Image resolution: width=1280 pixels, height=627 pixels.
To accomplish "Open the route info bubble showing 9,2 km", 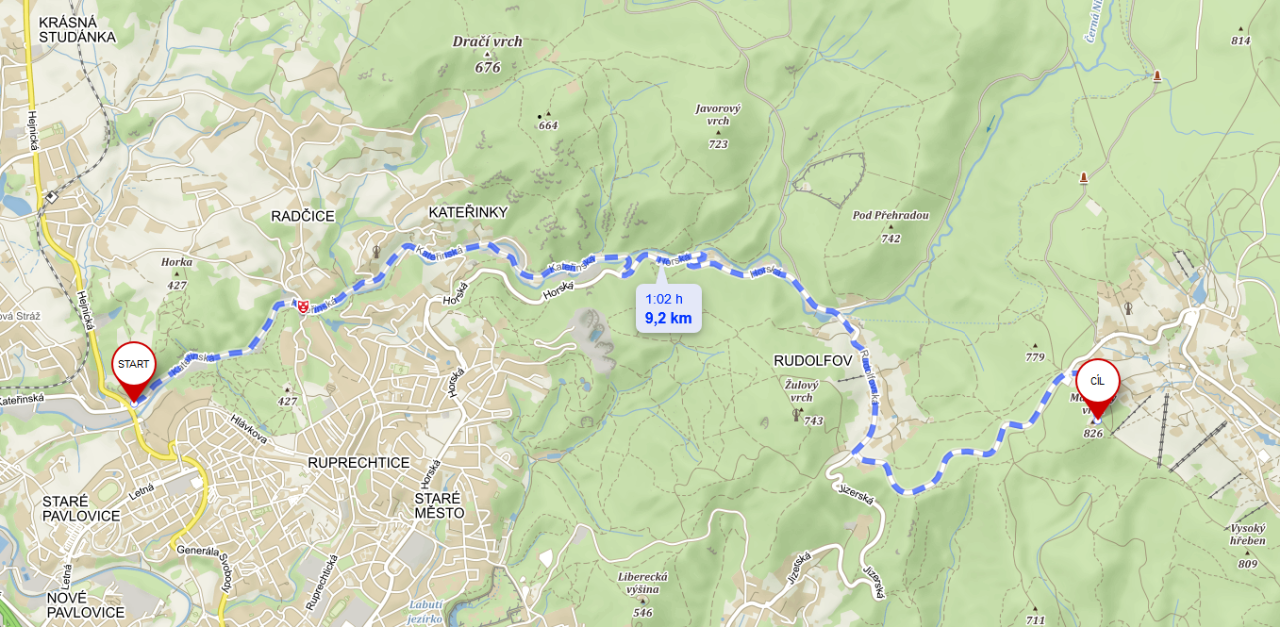I will pyautogui.click(x=669, y=308).
